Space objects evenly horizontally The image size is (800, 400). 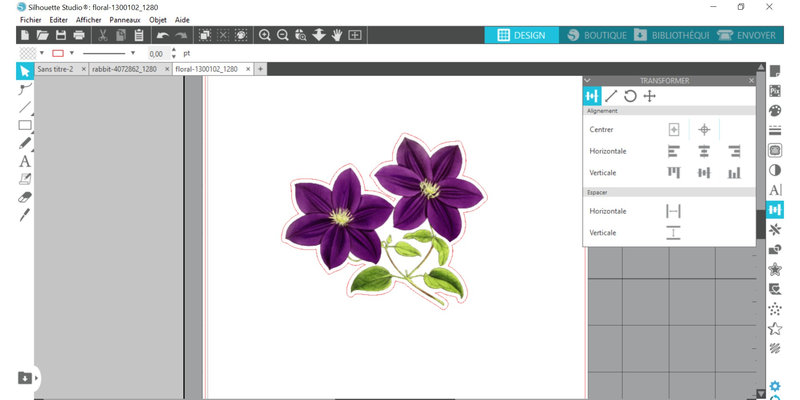click(674, 211)
